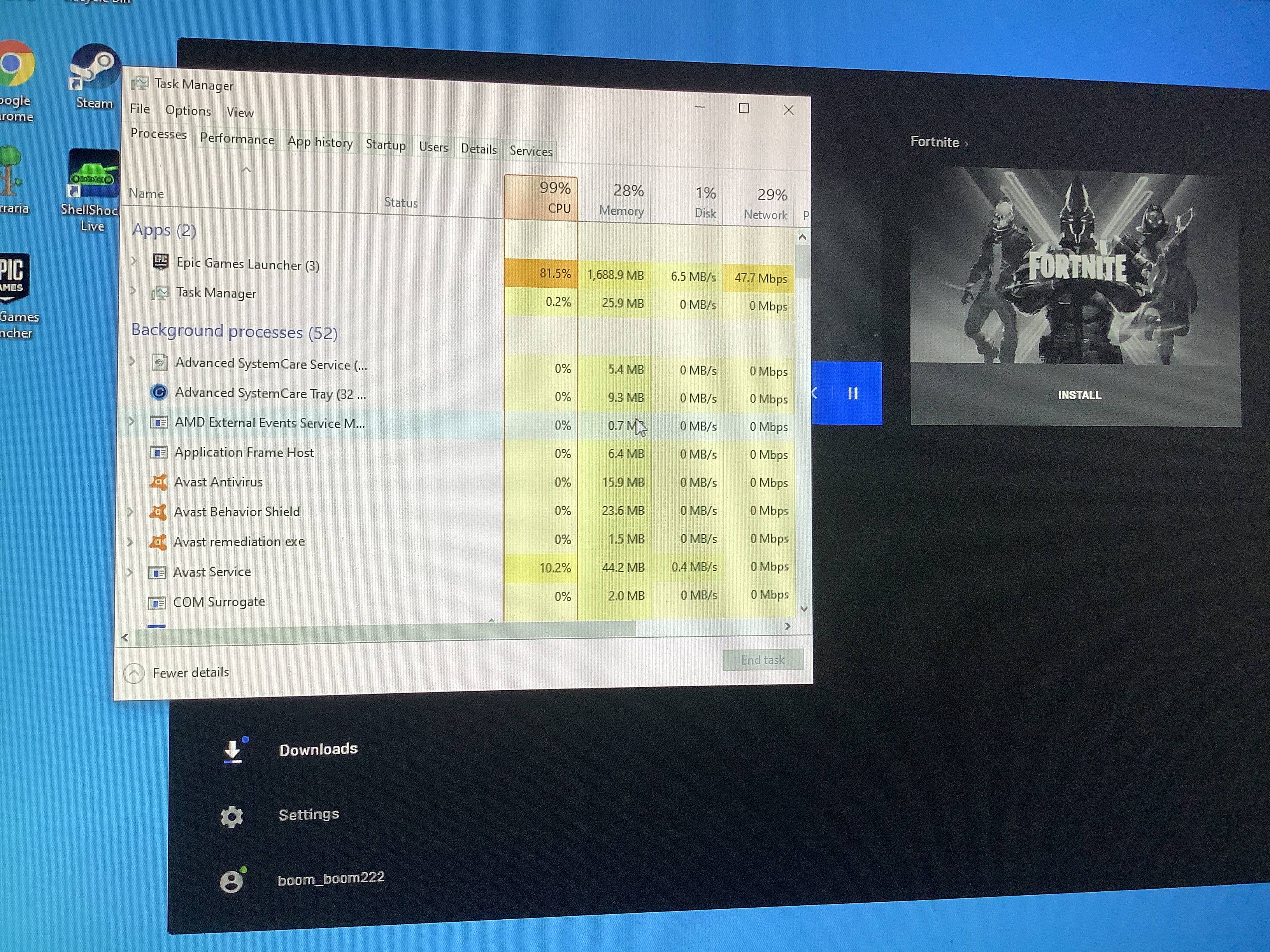Viewport: 1270px width, 952px height.
Task: Click the Settings gear icon in launcher
Action: (x=232, y=816)
